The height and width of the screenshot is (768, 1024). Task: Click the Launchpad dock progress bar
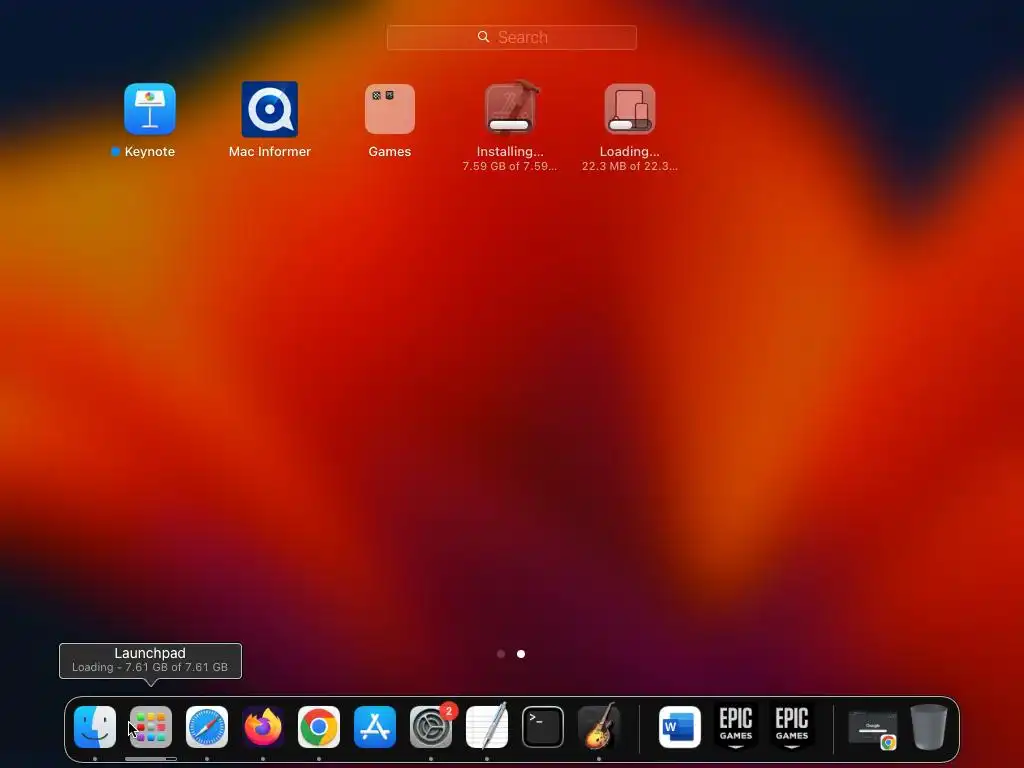point(151,759)
